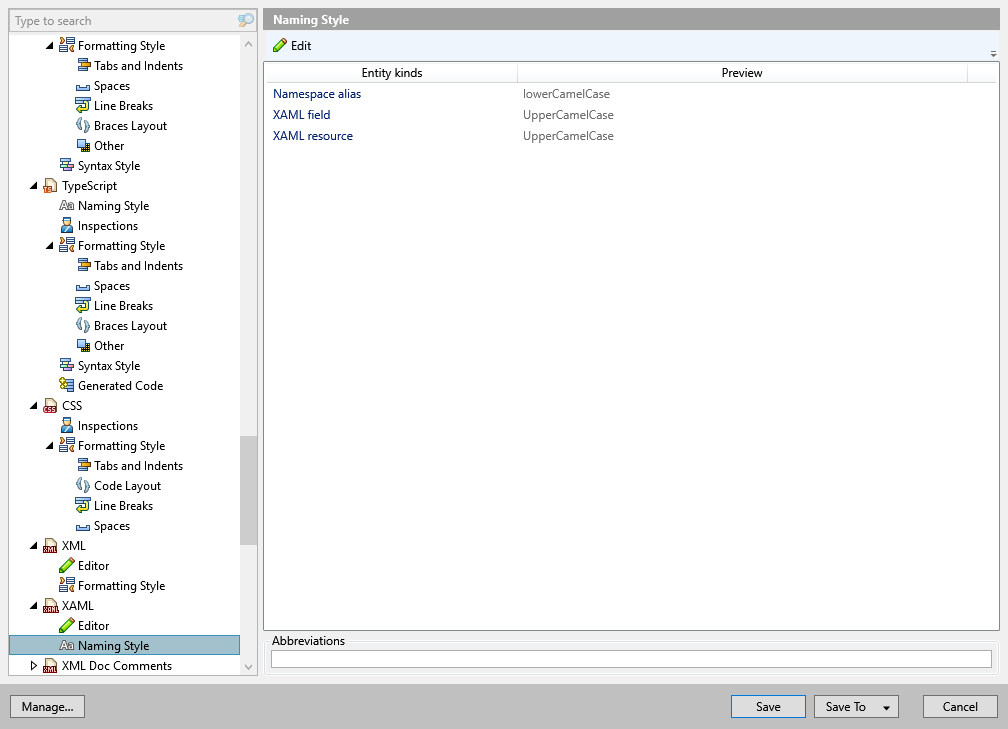The width and height of the screenshot is (1008, 729).
Task: Click Save to apply settings
Action: pyautogui.click(x=767, y=706)
